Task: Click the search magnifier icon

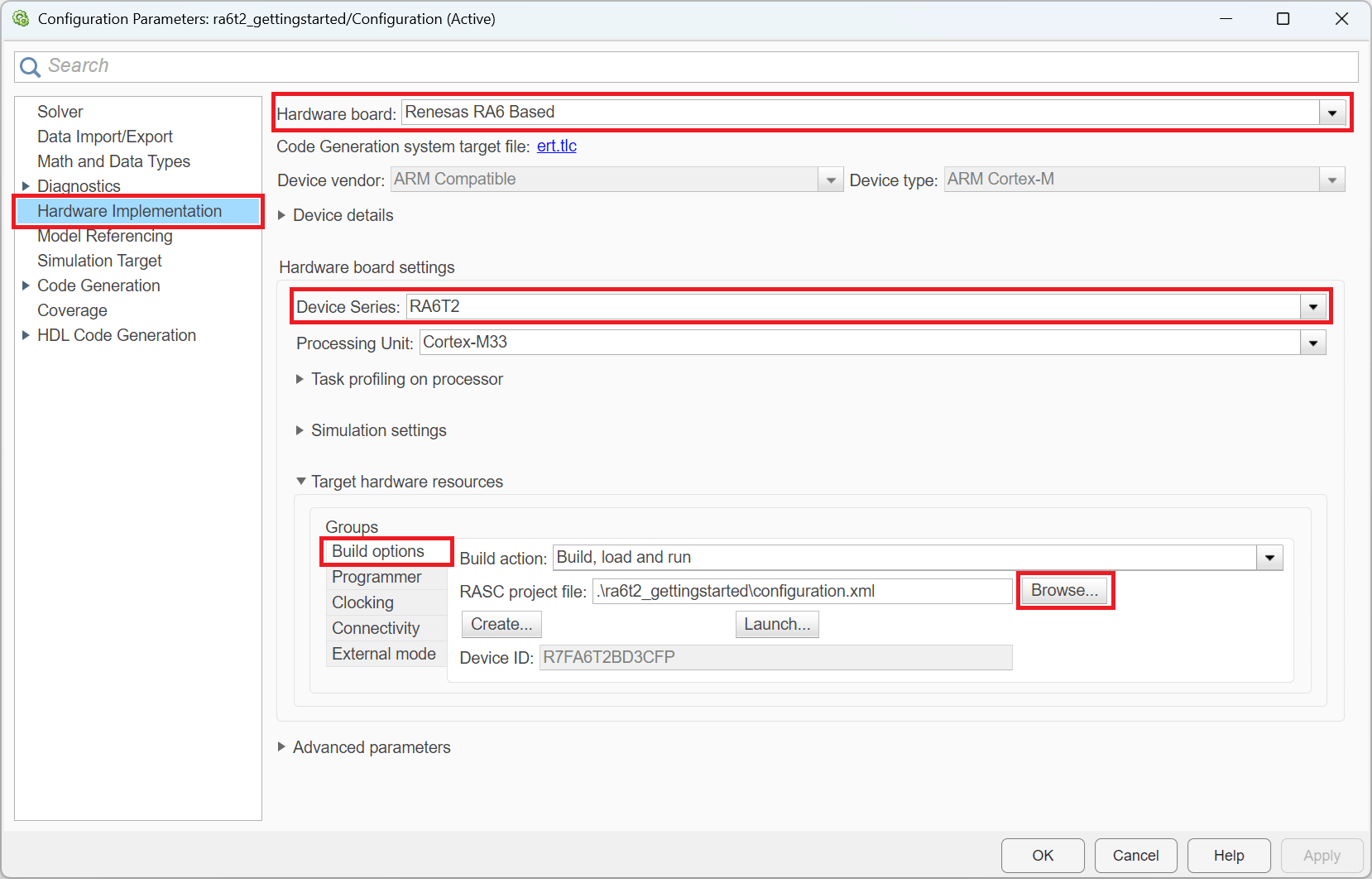Action: pyautogui.click(x=30, y=67)
